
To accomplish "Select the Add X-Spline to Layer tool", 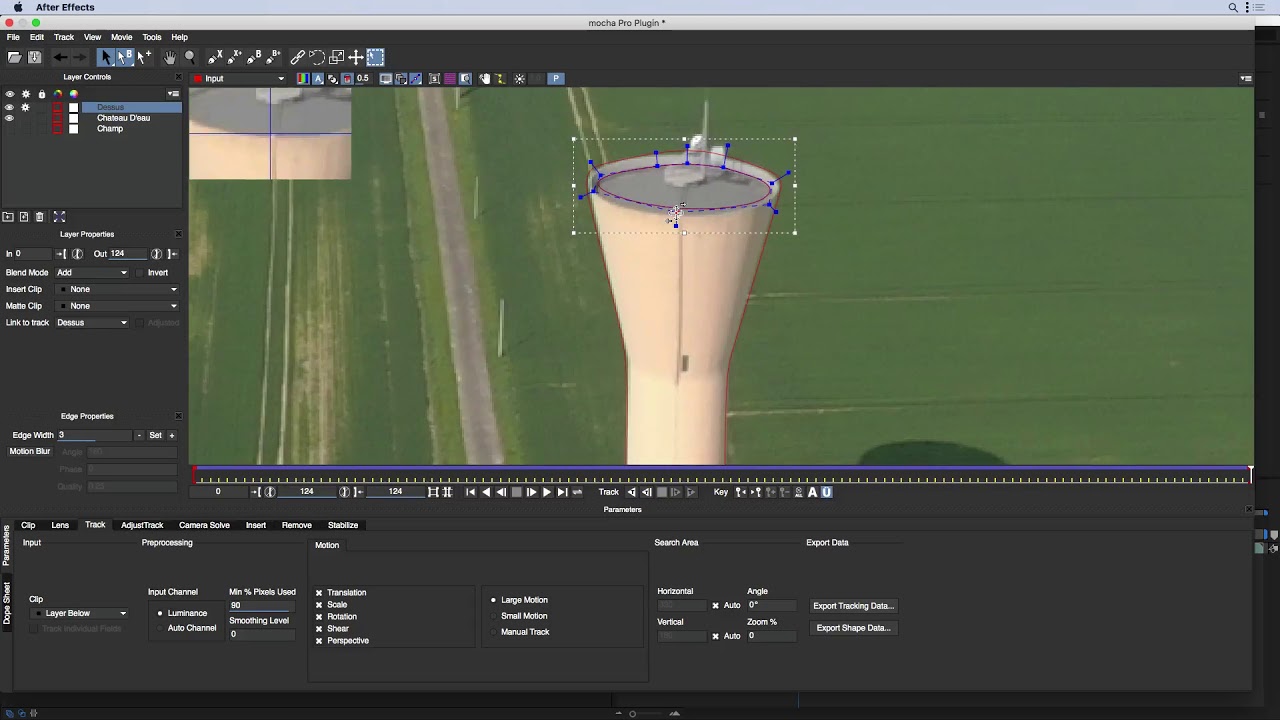I will coord(235,58).
